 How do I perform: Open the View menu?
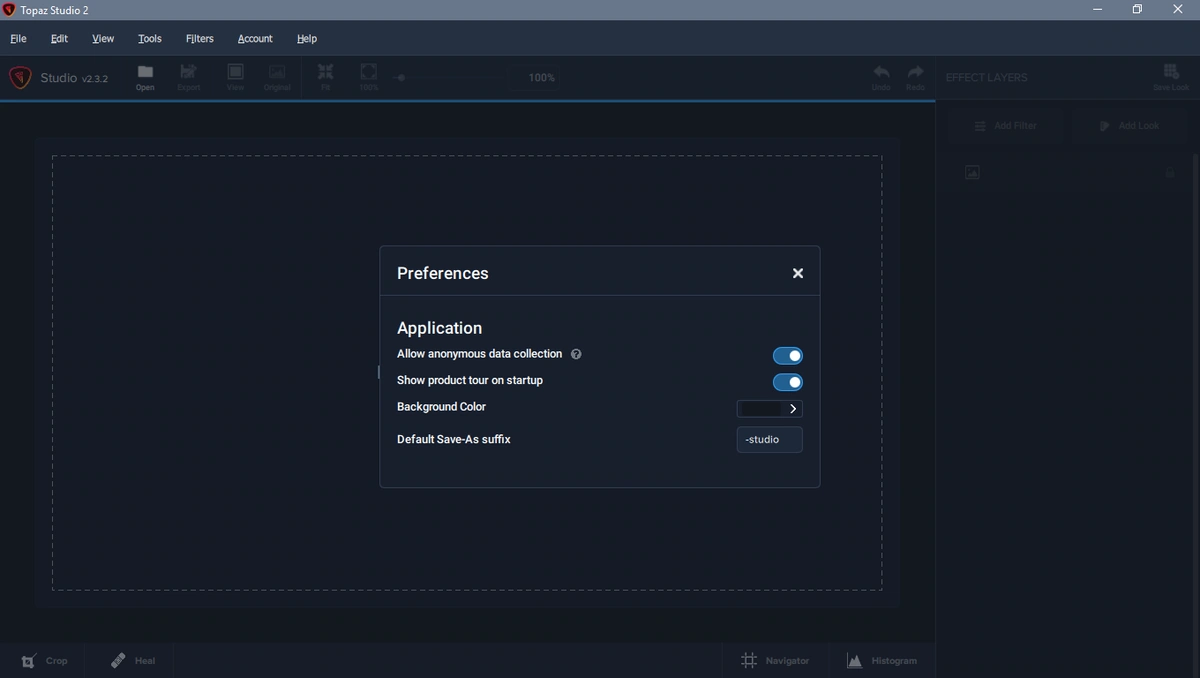click(x=103, y=39)
